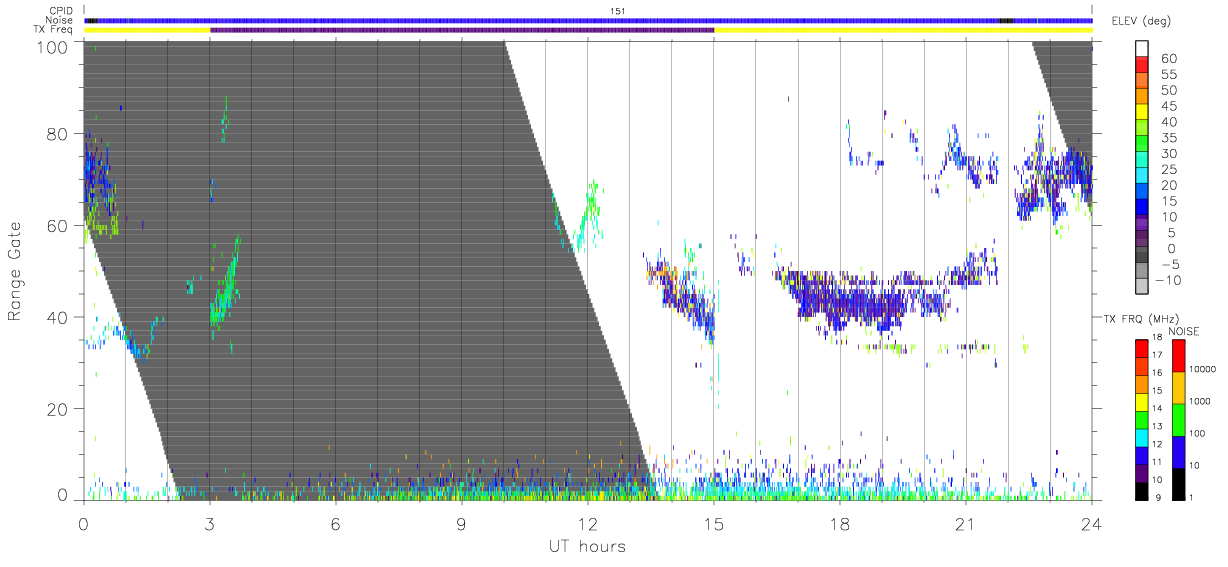Screen dimensions: 1228x567
Task: Select the red 55-60 degree elevation swatch
Action: (1144, 66)
